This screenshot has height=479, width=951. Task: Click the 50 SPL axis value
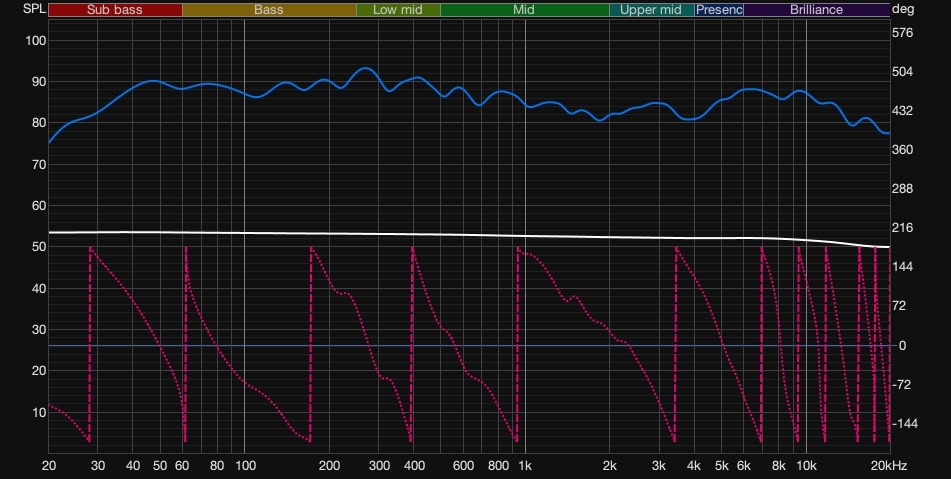tap(39, 247)
